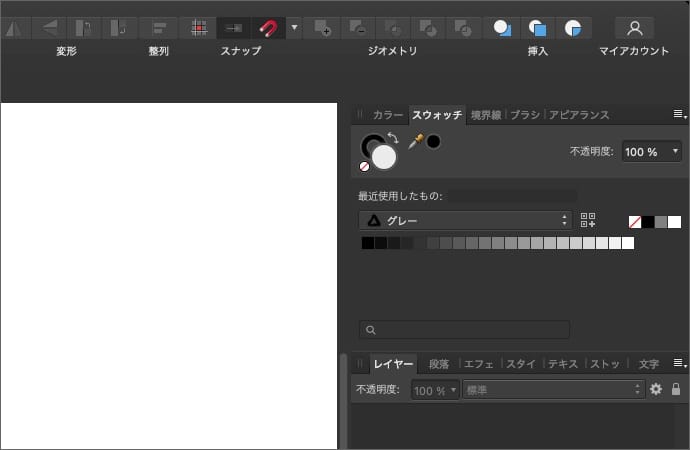
Task: Select the Insert Inside Selection icon
Action: pyautogui.click(x=572, y=28)
